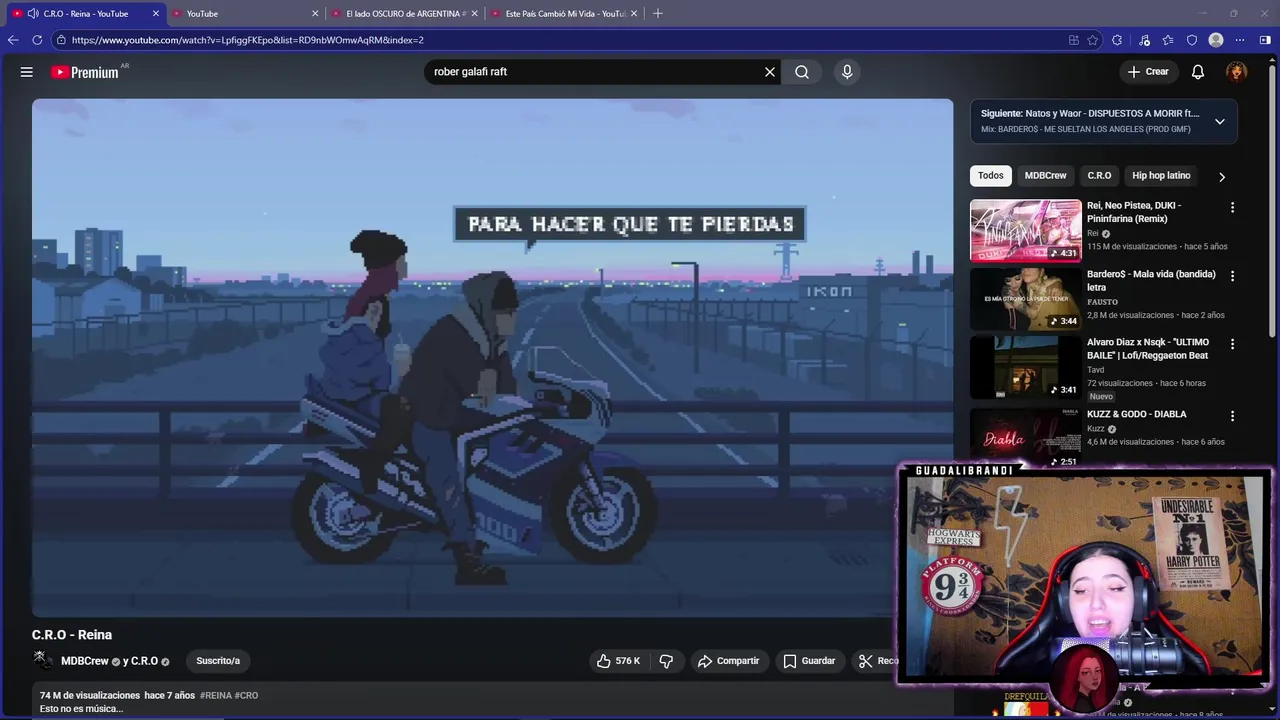The image size is (1280, 720).
Task: Open options for Mala vida (bandida) video
Action: [x=1232, y=275]
